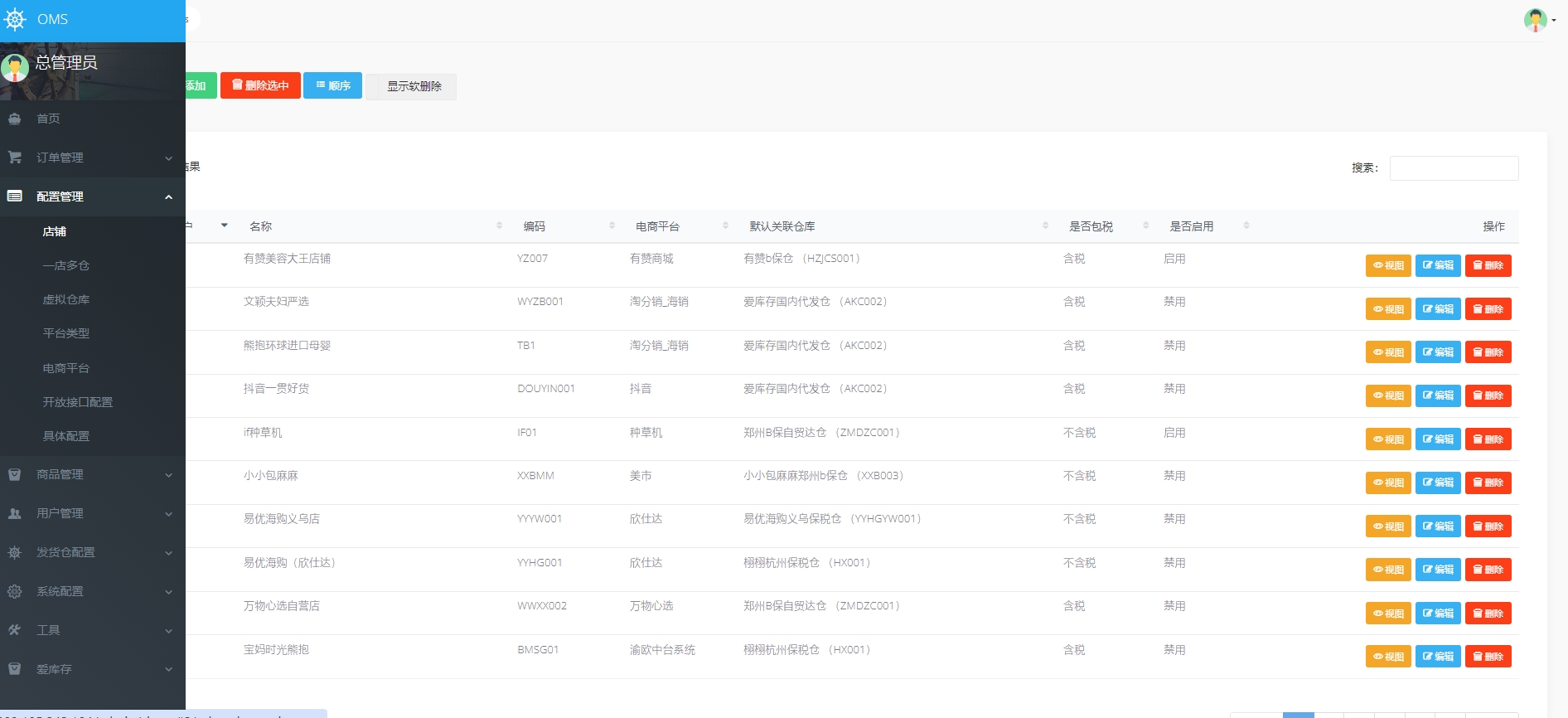Screen dimensions: 1568x718
Task: Edit the 有赞美容大王店铺 row
Action: [x=1438, y=265]
